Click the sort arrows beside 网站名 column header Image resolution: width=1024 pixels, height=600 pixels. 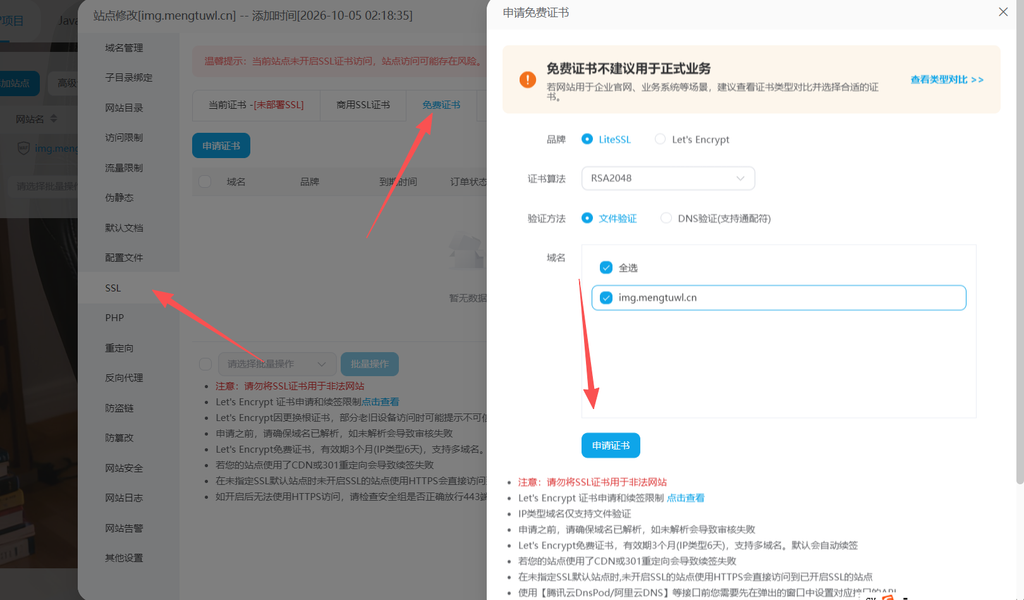(54, 119)
